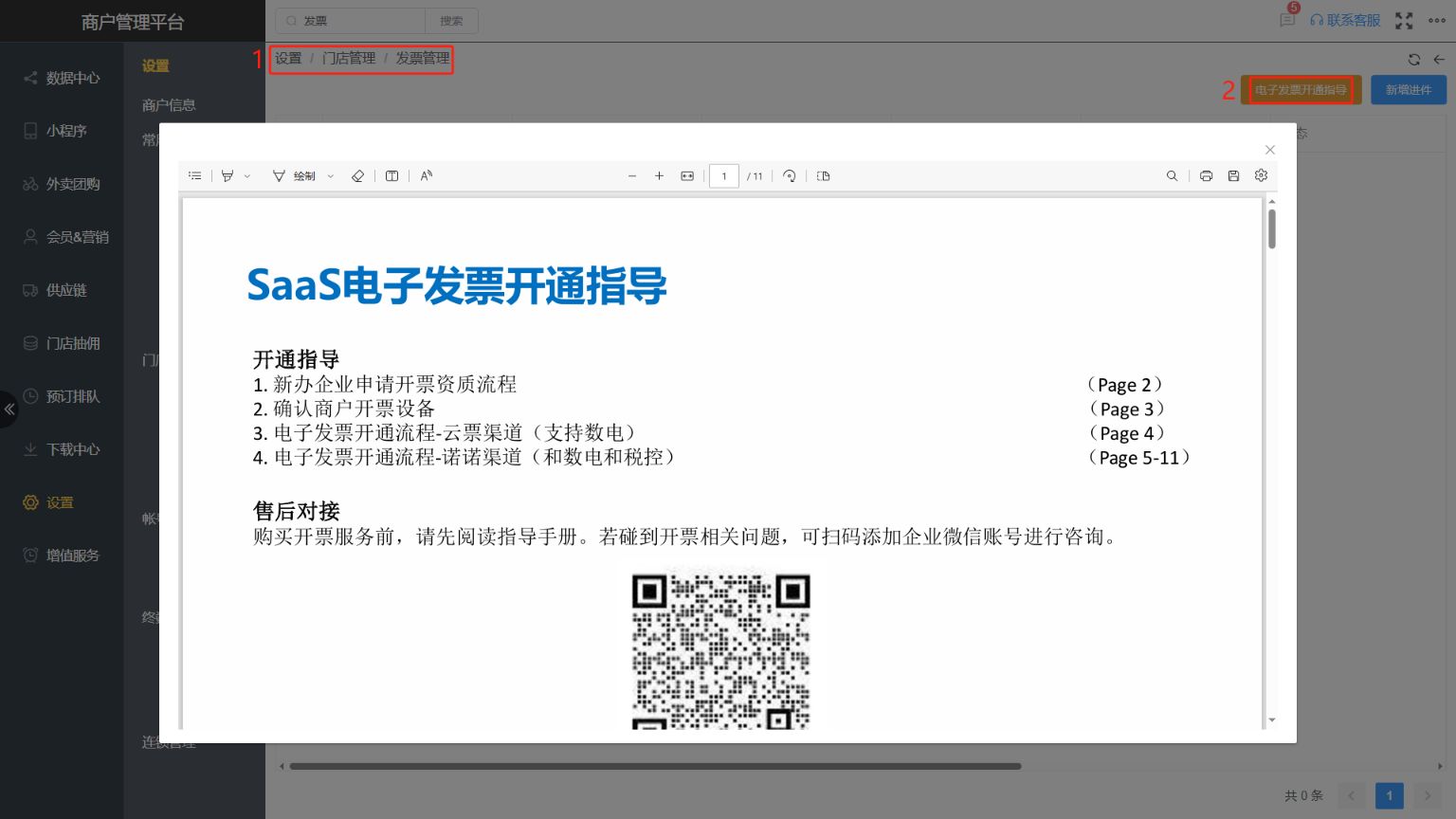Select the PDF highlight tool

pos(227,175)
